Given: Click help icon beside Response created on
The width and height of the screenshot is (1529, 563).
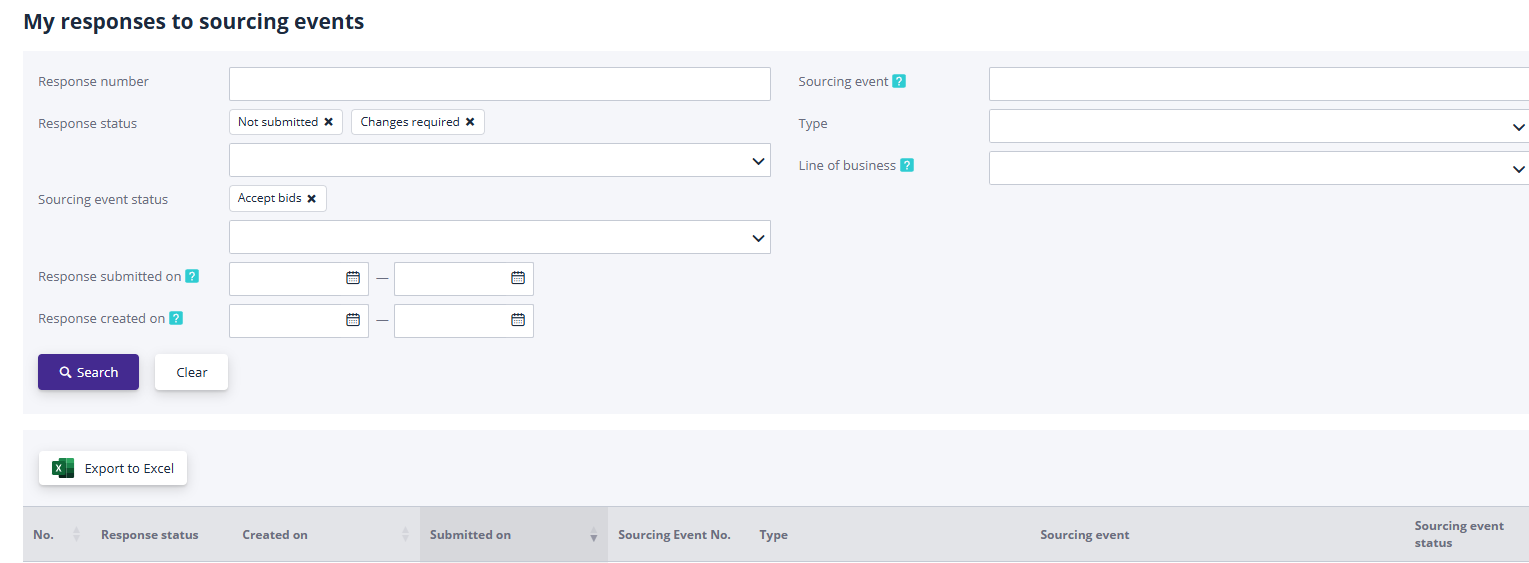Looking at the screenshot, I should point(176,319).
